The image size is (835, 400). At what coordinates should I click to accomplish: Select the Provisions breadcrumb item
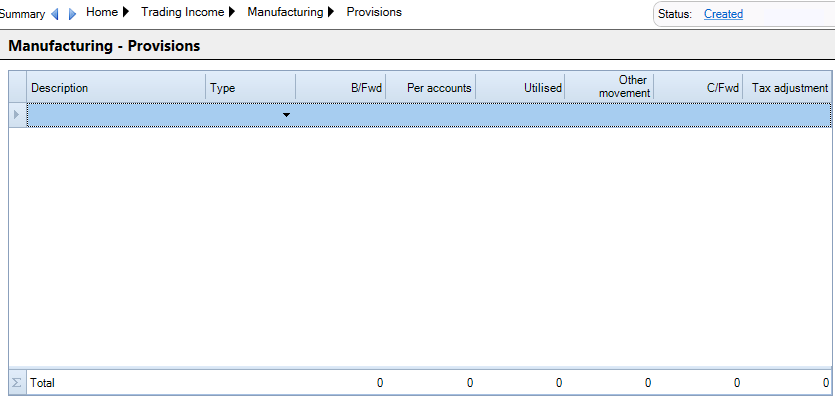(x=374, y=12)
